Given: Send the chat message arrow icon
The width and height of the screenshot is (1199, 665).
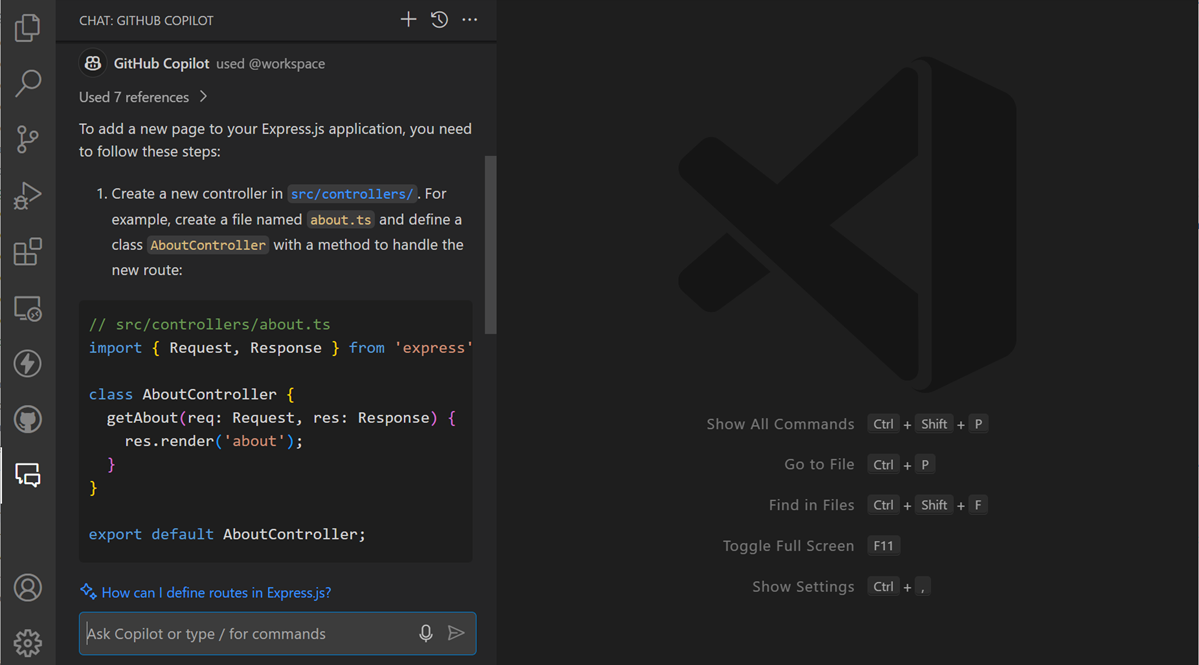Looking at the screenshot, I should 457,633.
